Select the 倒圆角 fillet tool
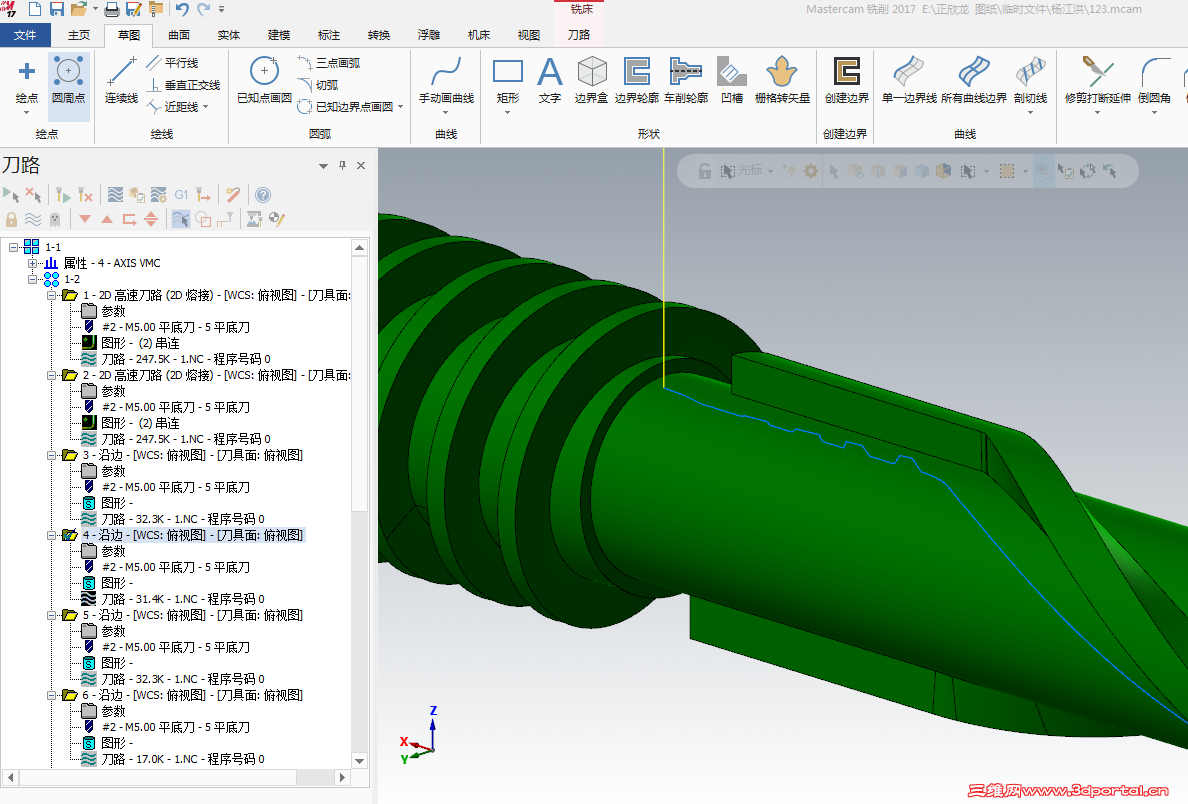The image size is (1188, 804). (x=1154, y=80)
